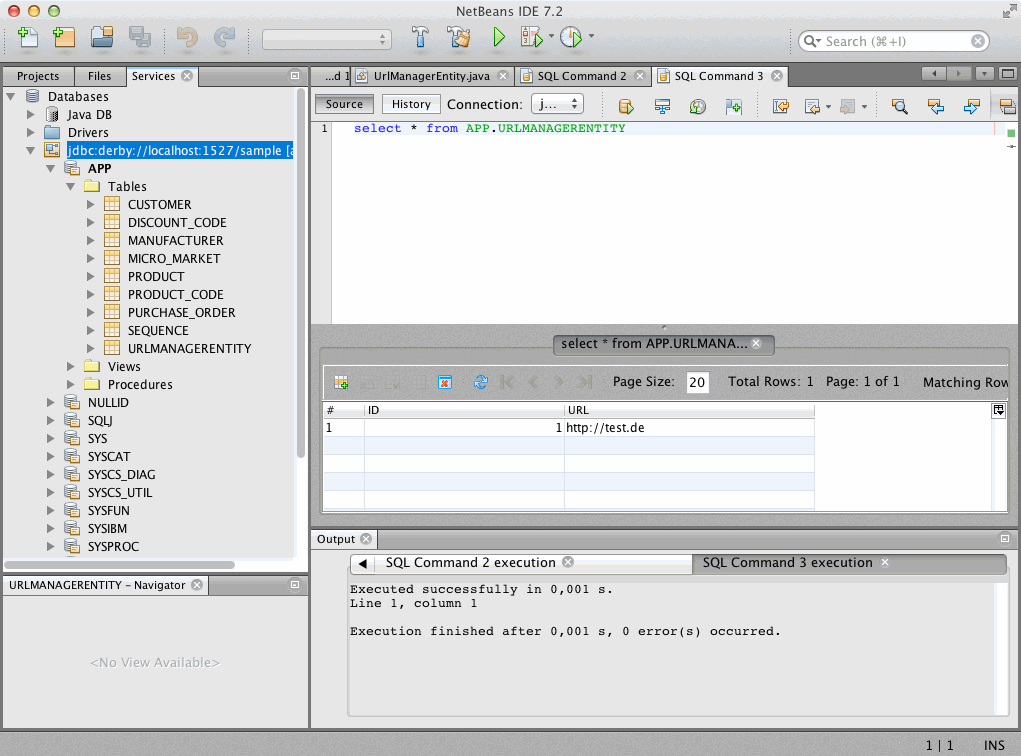Open the Connection dropdown

coord(557,104)
